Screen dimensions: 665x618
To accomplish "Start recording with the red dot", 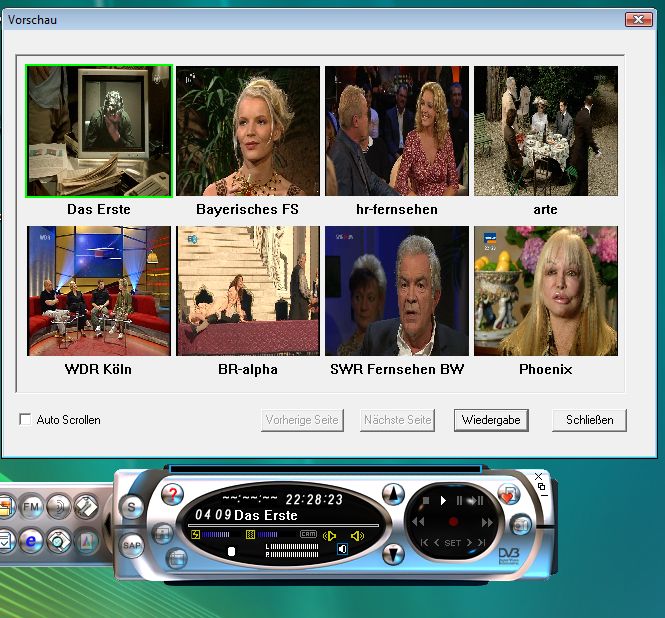I will [x=453, y=521].
